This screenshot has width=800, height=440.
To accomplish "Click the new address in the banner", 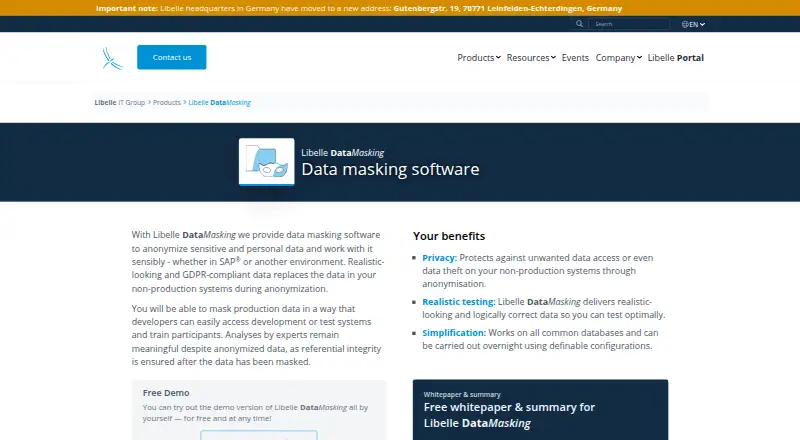I will [508, 9].
